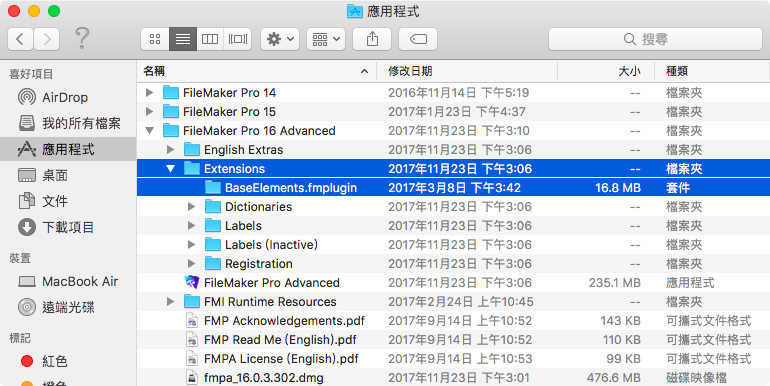
Task: Go back with the left arrow button
Action: (x=20, y=39)
